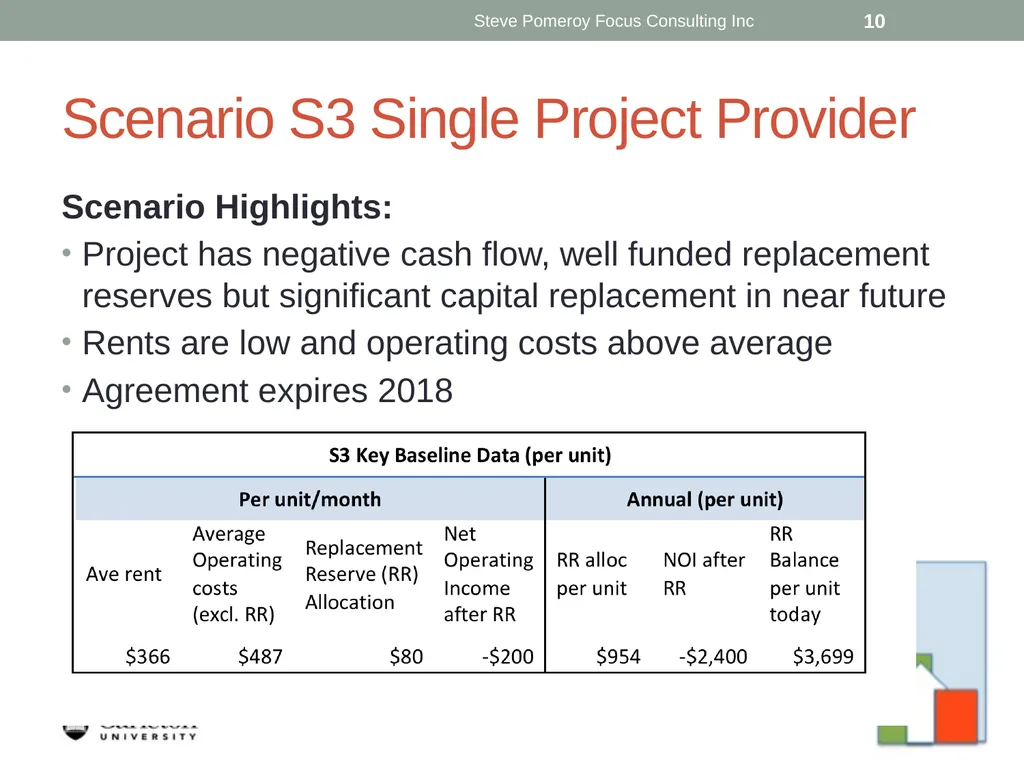Click the university logo at bottom left
The height and width of the screenshot is (768, 1024).
pos(129,733)
